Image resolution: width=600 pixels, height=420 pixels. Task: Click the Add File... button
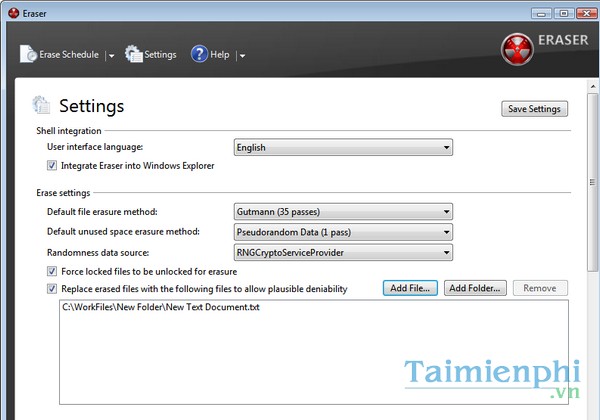tap(410, 288)
